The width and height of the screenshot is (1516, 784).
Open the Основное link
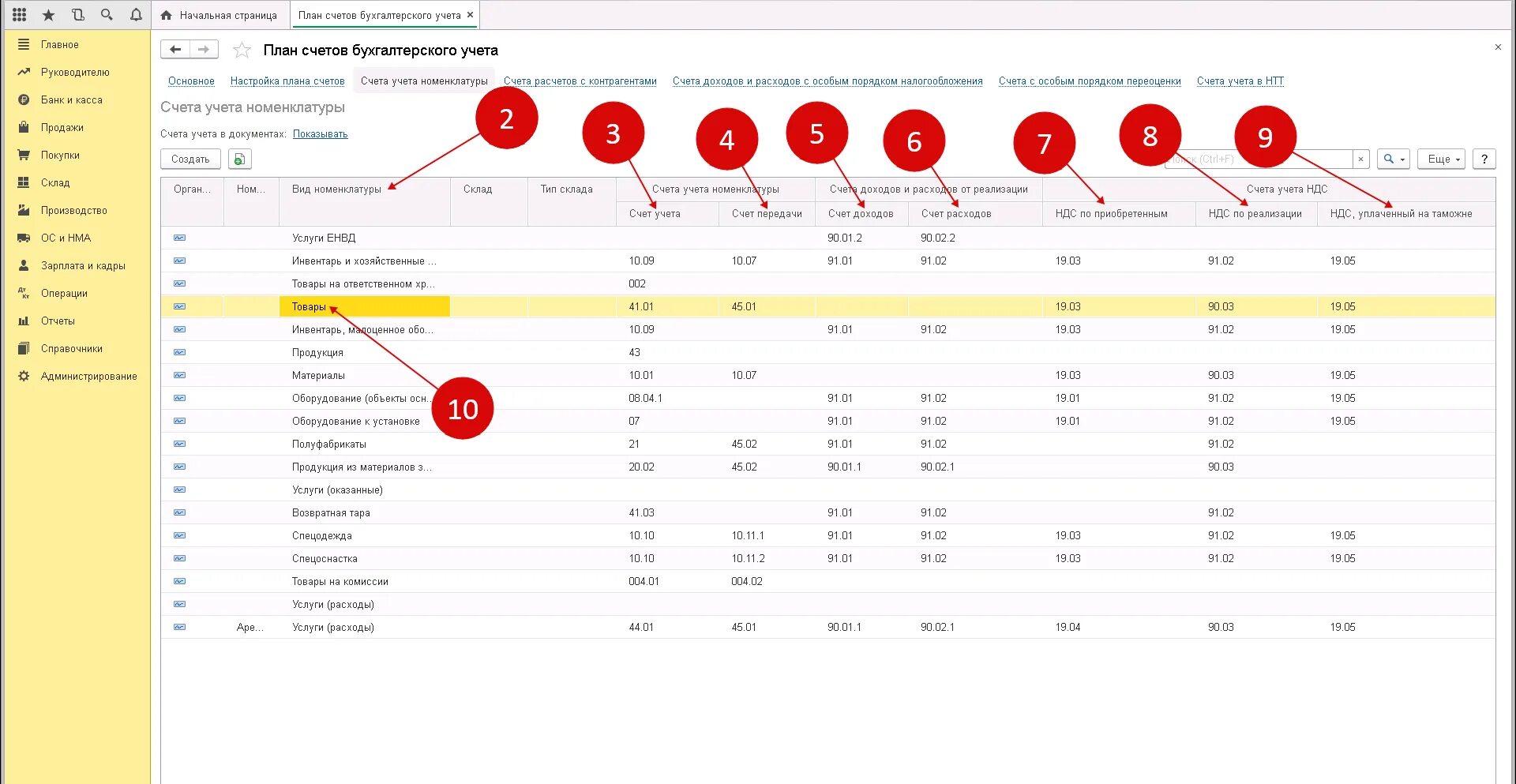[x=191, y=81]
